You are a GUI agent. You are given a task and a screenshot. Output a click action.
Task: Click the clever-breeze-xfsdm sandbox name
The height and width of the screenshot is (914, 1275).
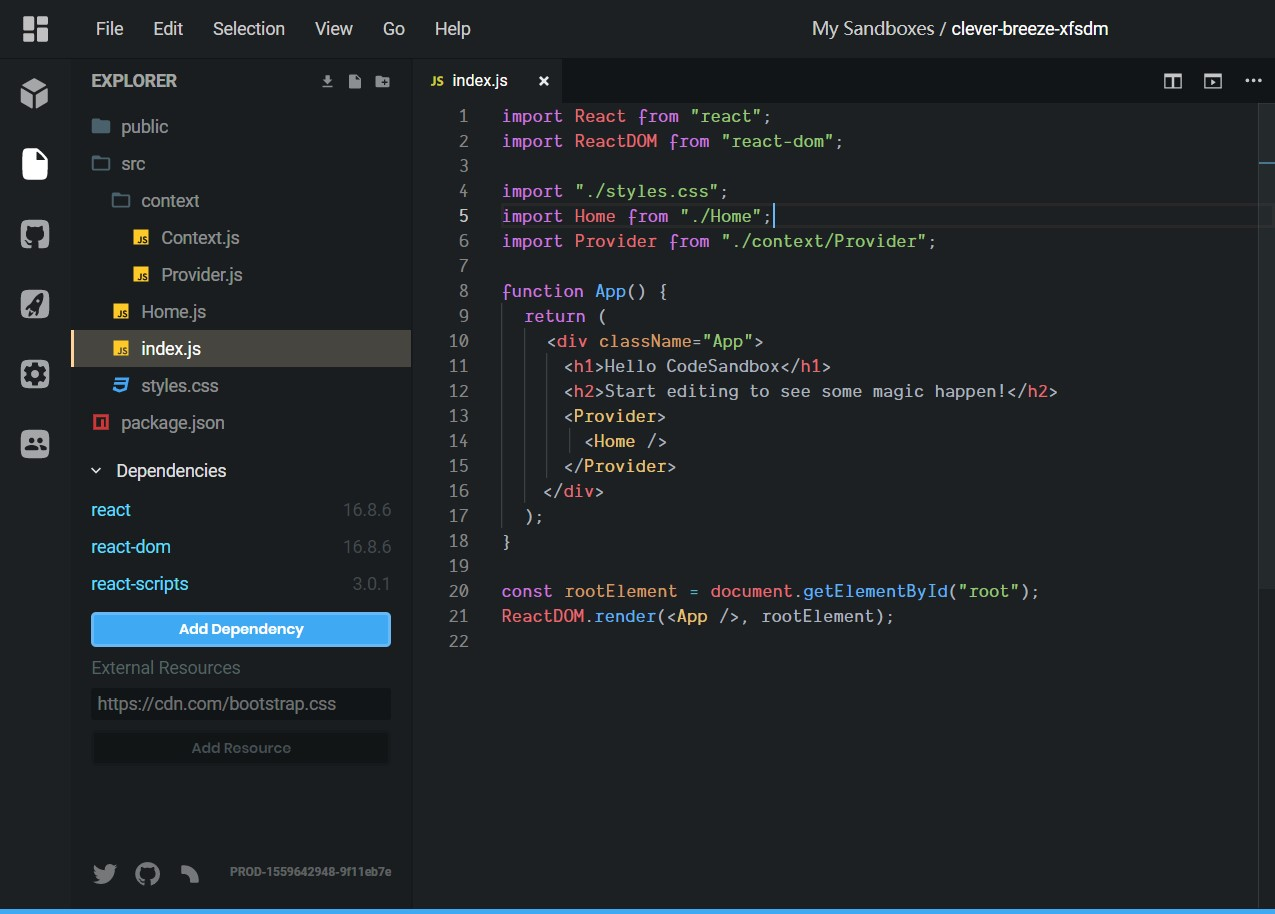(x=1030, y=29)
